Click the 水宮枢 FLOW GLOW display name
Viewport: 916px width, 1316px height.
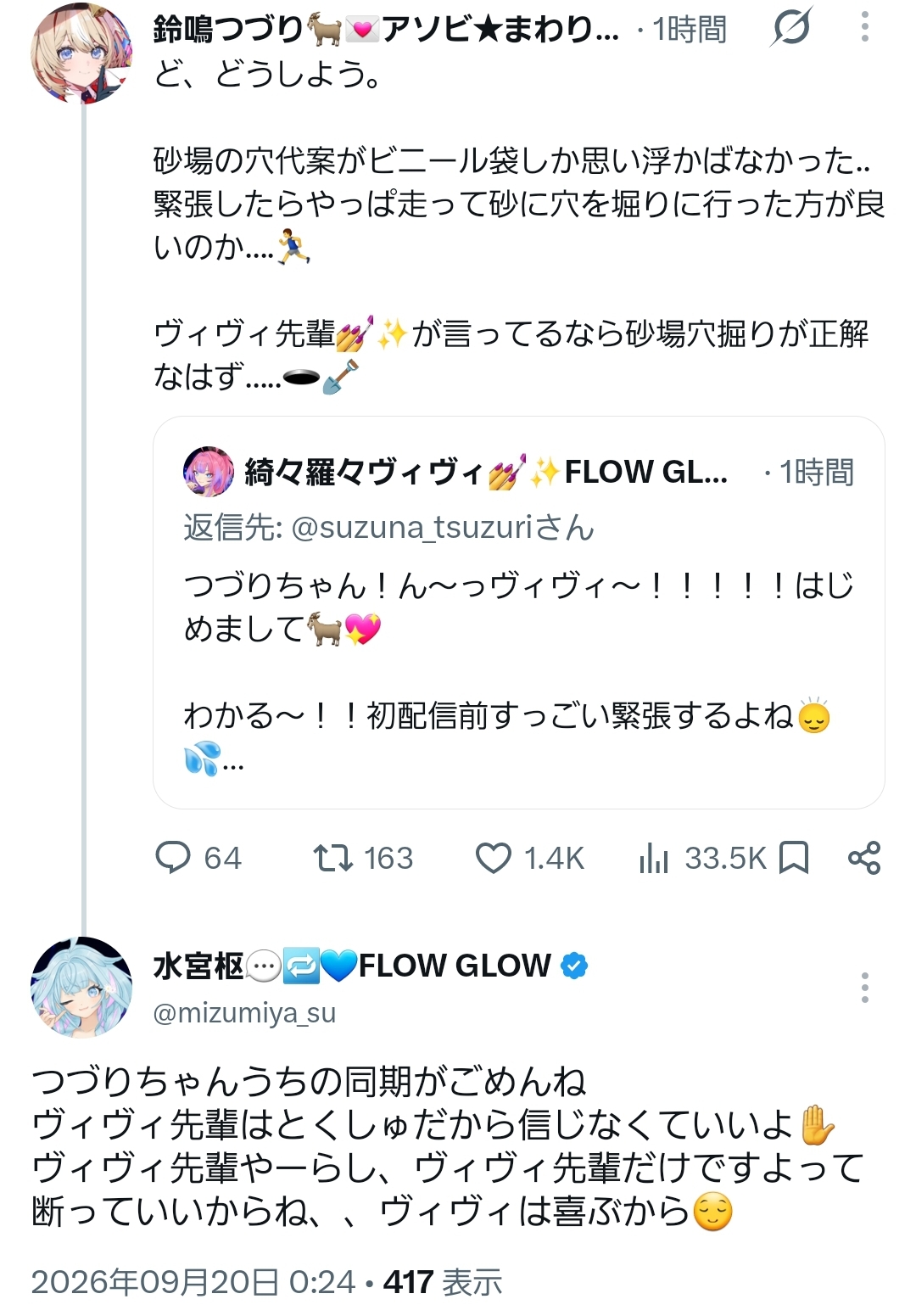pyautogui.click(x=352, y=966)
